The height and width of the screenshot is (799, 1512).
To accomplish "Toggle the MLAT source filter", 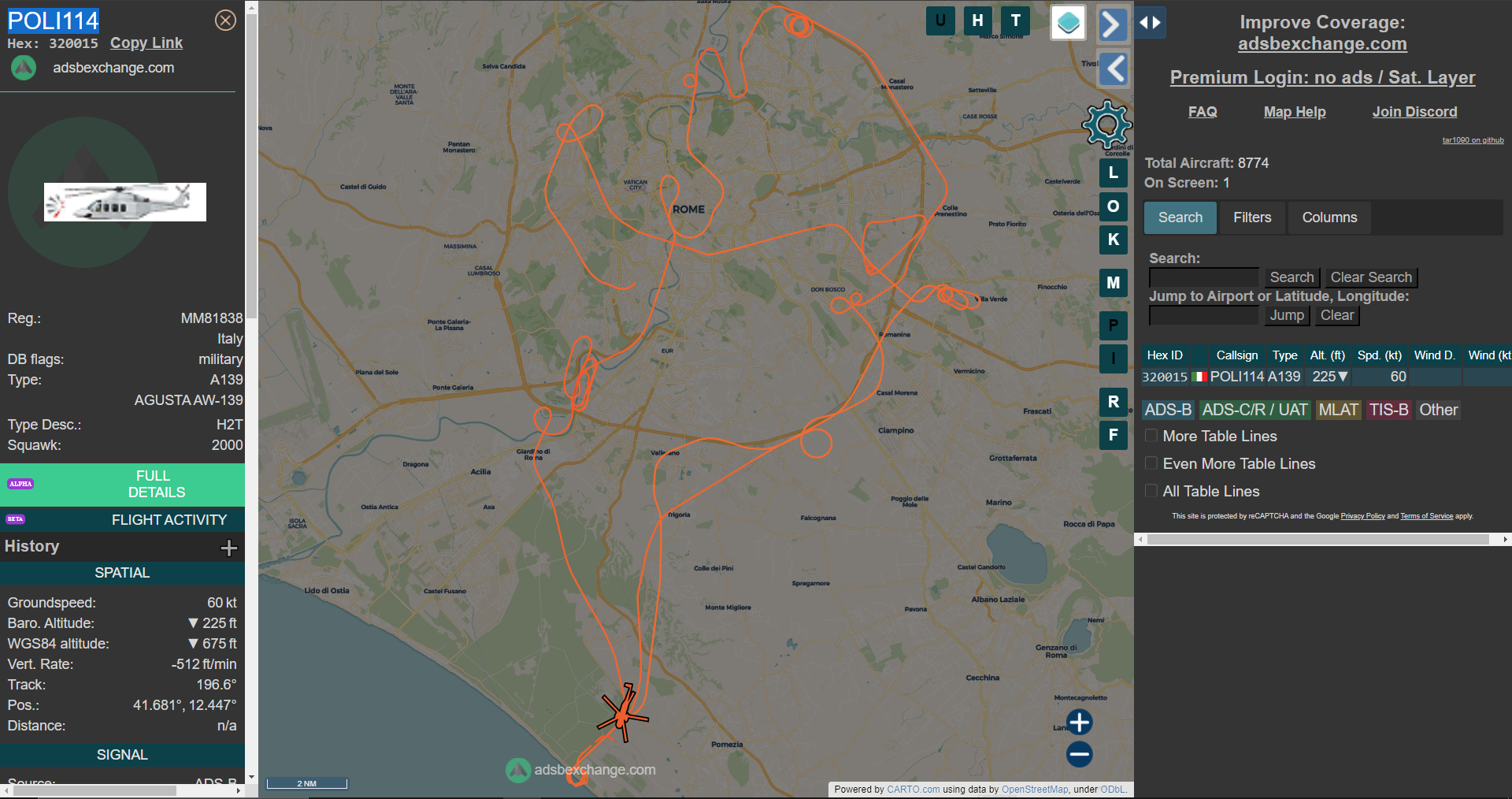I will (x=1339, y=410).
